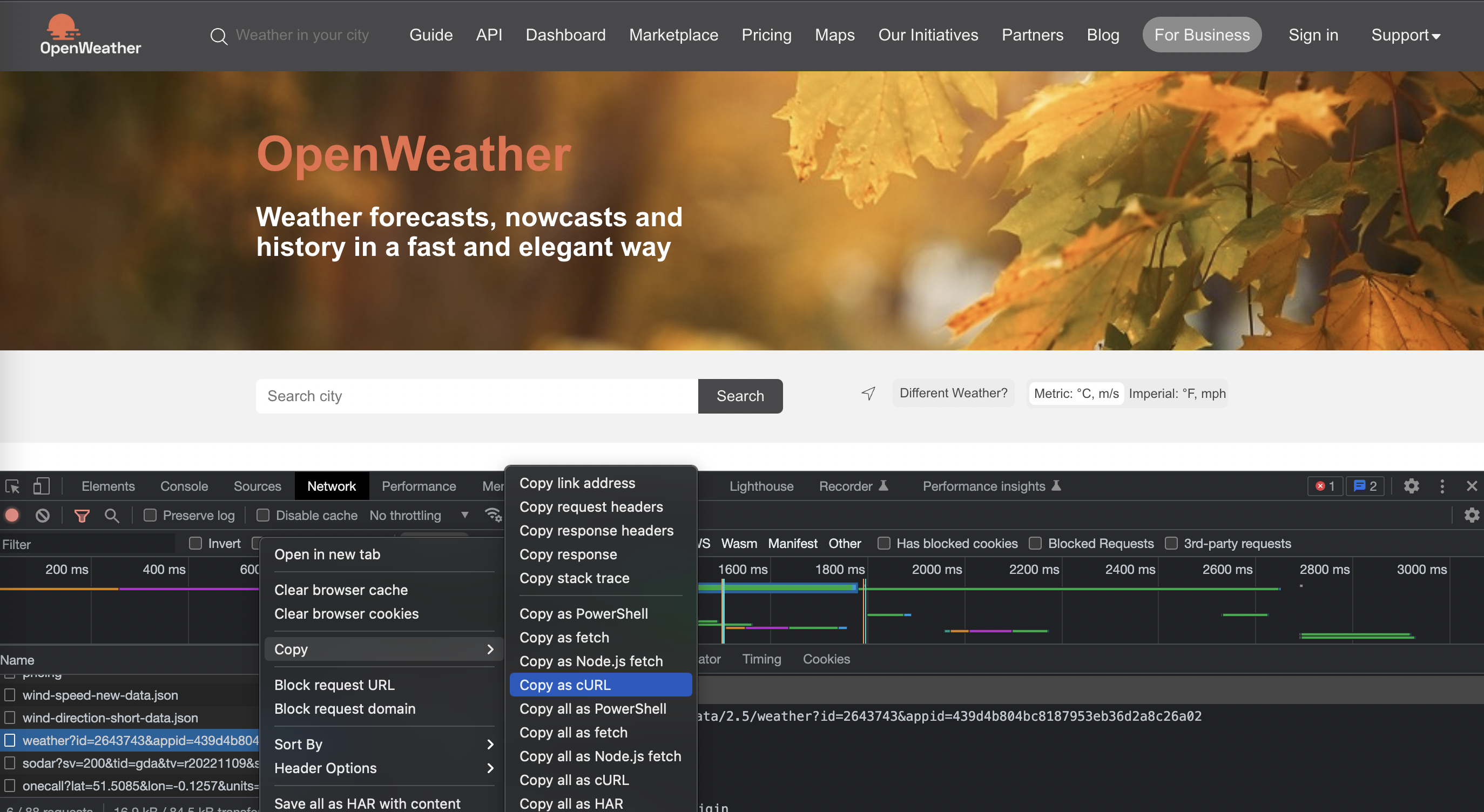
Task: Enable the Preserve log checkbox
Action: pyautogui.click(x=150, y=516)
